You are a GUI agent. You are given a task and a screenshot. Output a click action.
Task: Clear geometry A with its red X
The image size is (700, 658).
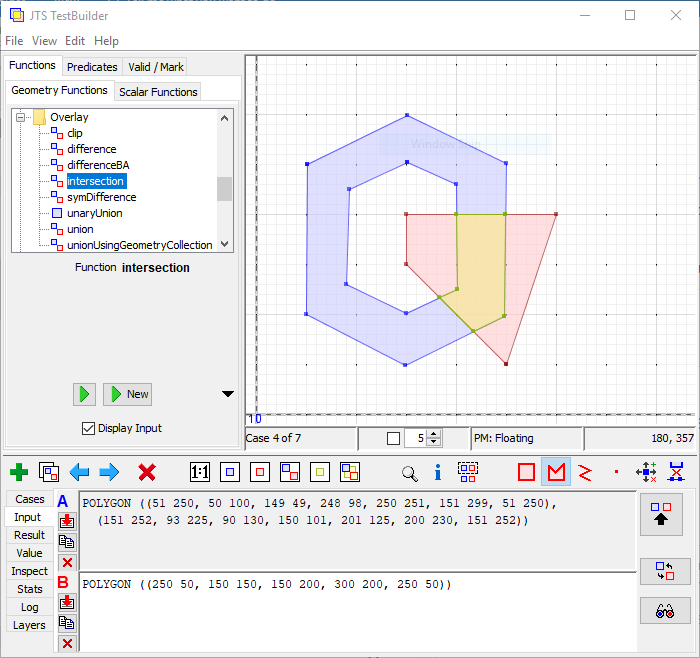67,562
